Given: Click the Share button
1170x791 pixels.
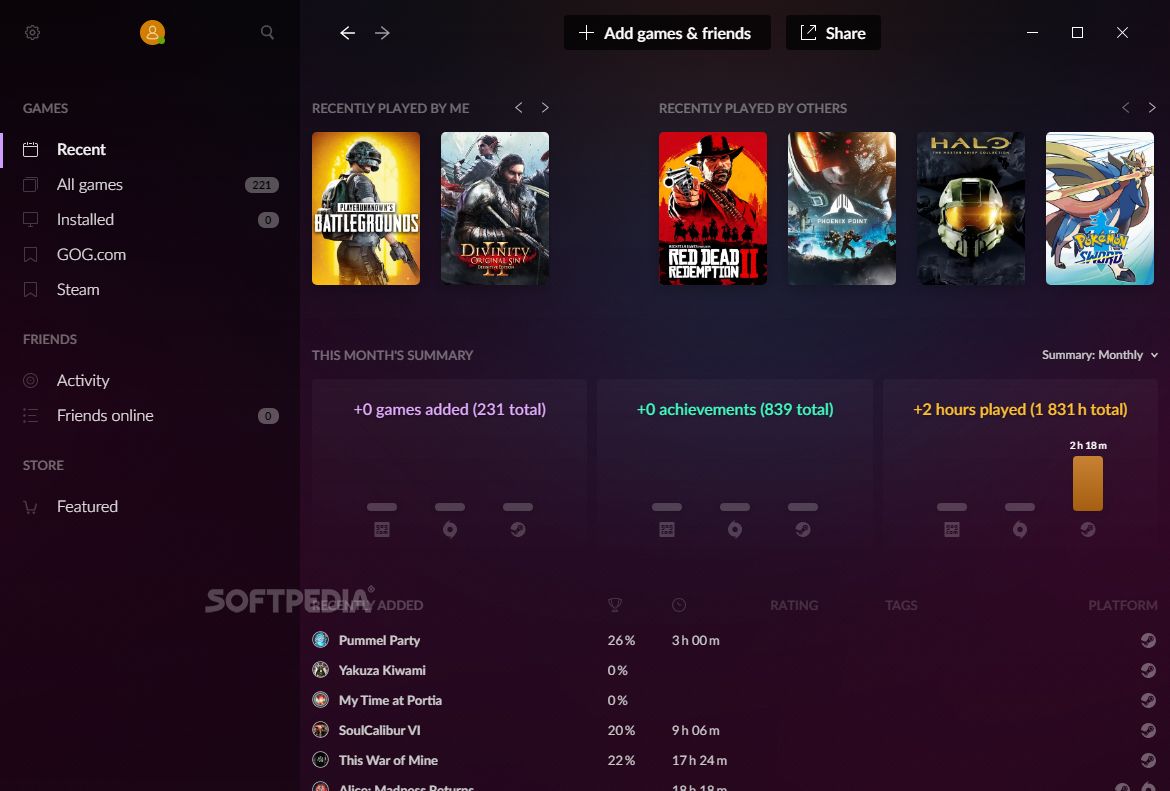Looking at the screenshot, I should [833, 33].
